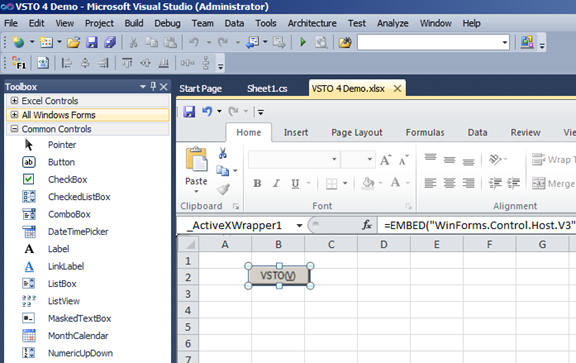The width and height of the screenshot is (576, 363).
Task: Open the Architecture menu
Action: coord(312,23)
